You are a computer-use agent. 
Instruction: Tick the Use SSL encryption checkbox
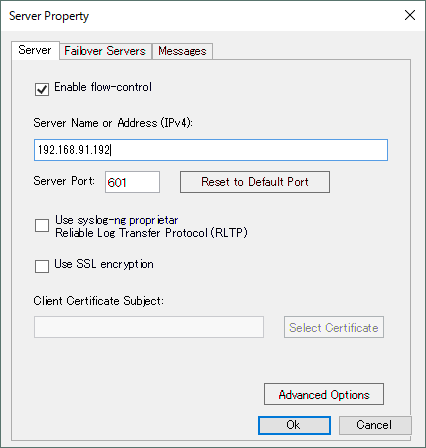click(x=42, y=266)
